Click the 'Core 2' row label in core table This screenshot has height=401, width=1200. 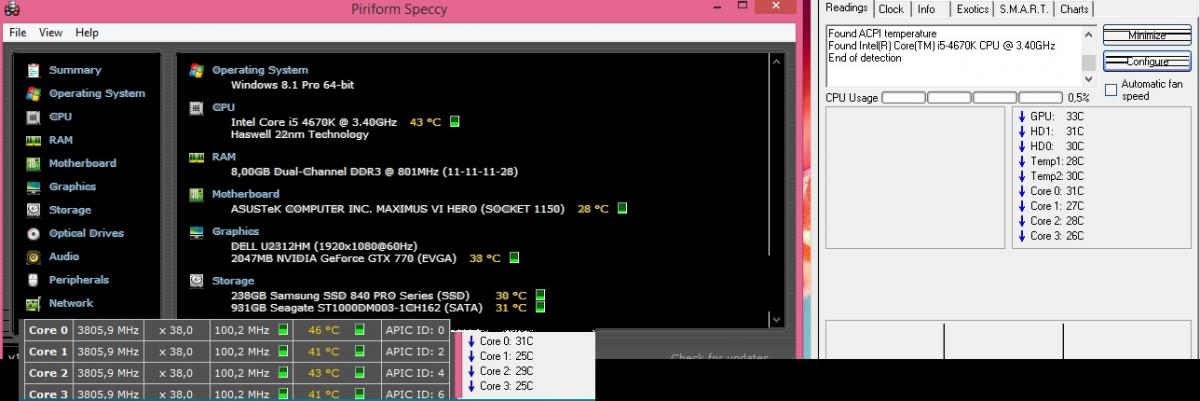coord(48,373)
